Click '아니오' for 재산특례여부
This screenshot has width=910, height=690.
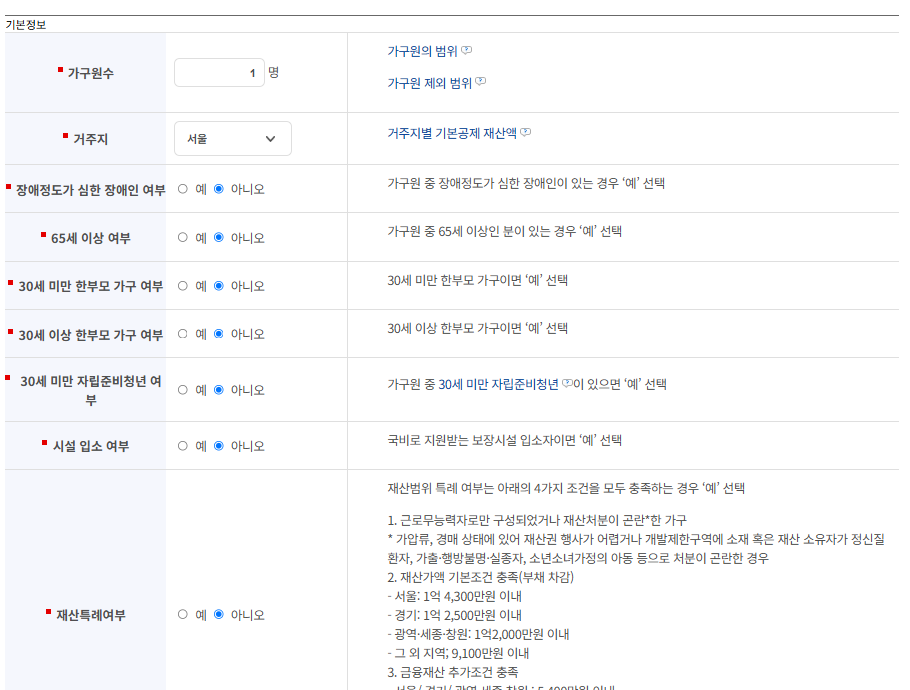pyautogui.click(x=218, y=614)
